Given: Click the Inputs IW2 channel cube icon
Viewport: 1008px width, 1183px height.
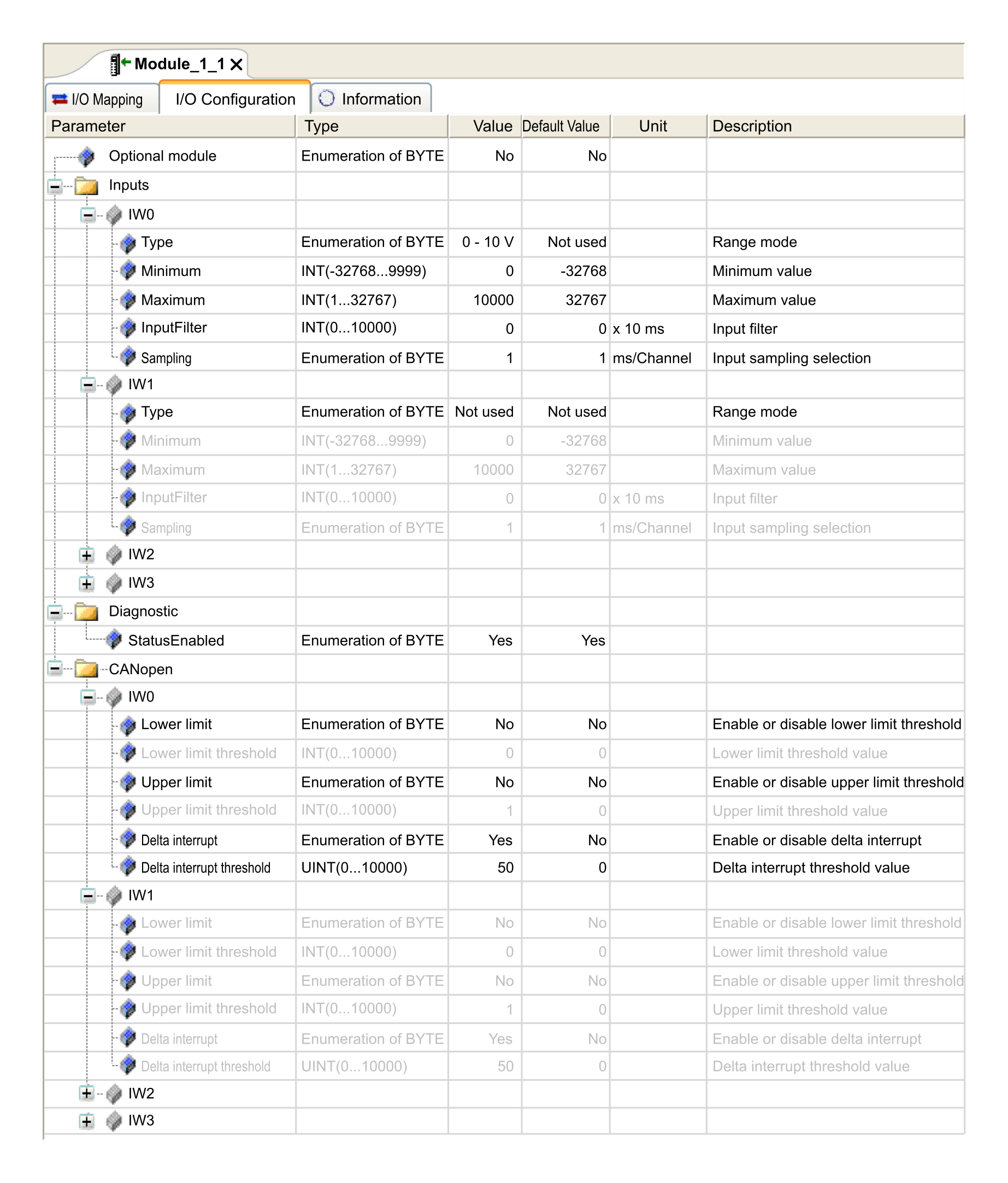Looking at the screenshot, I should [114, 555].
